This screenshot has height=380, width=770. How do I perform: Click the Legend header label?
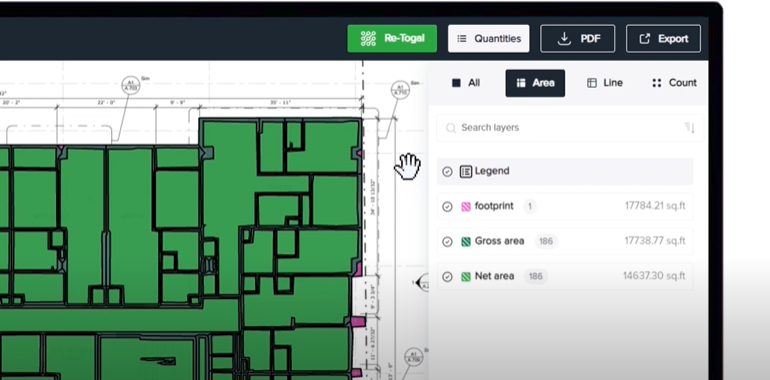pyautogui.click(x=492, y=171)
